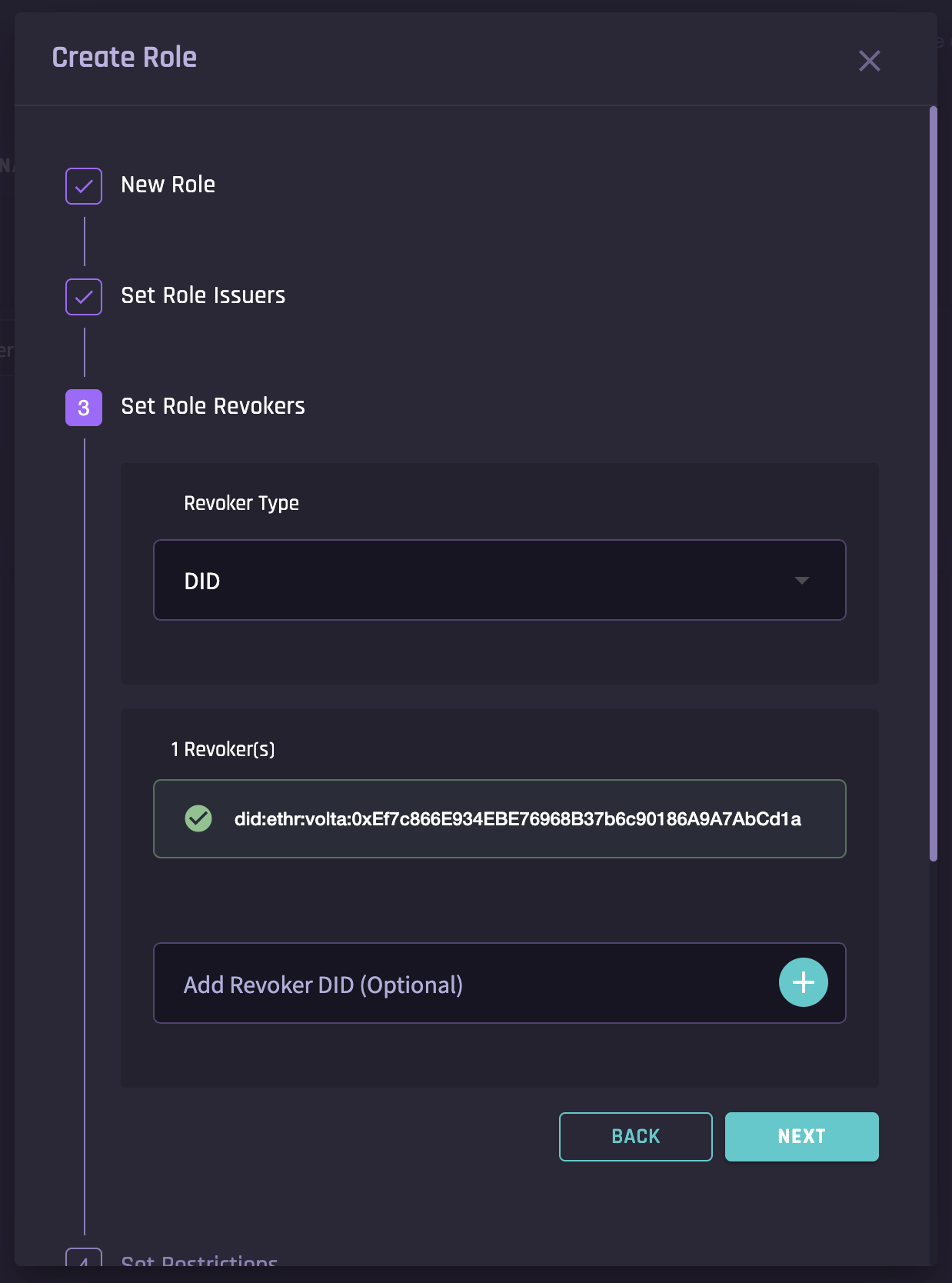Viewport: 952px width, 1283px height.
Task: Click the green verified check icon
Action: [198, 818]
